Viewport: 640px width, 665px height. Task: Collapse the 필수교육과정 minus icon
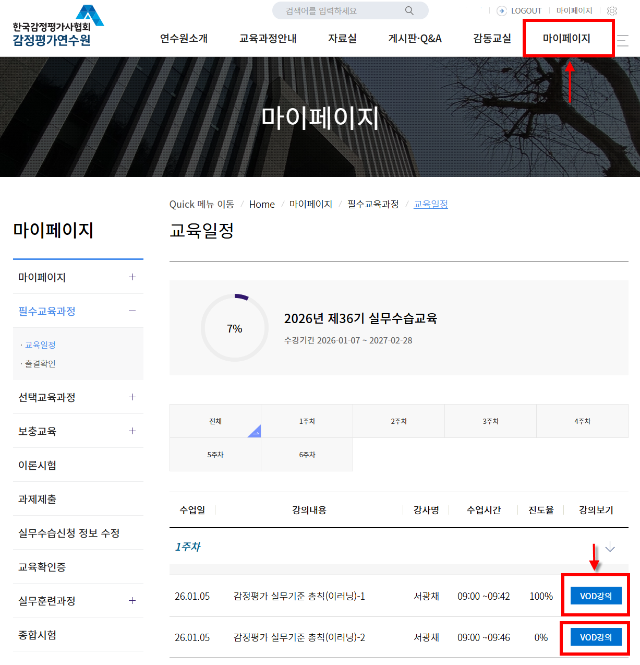click(132, 311)
